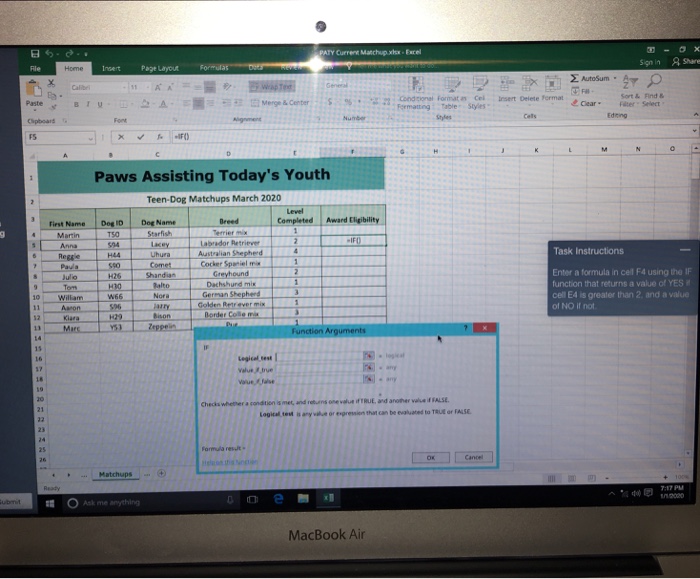Click the Cell Styles icon
The width and height of the screenshot is (700, 579).
click(x=479, y=84)
